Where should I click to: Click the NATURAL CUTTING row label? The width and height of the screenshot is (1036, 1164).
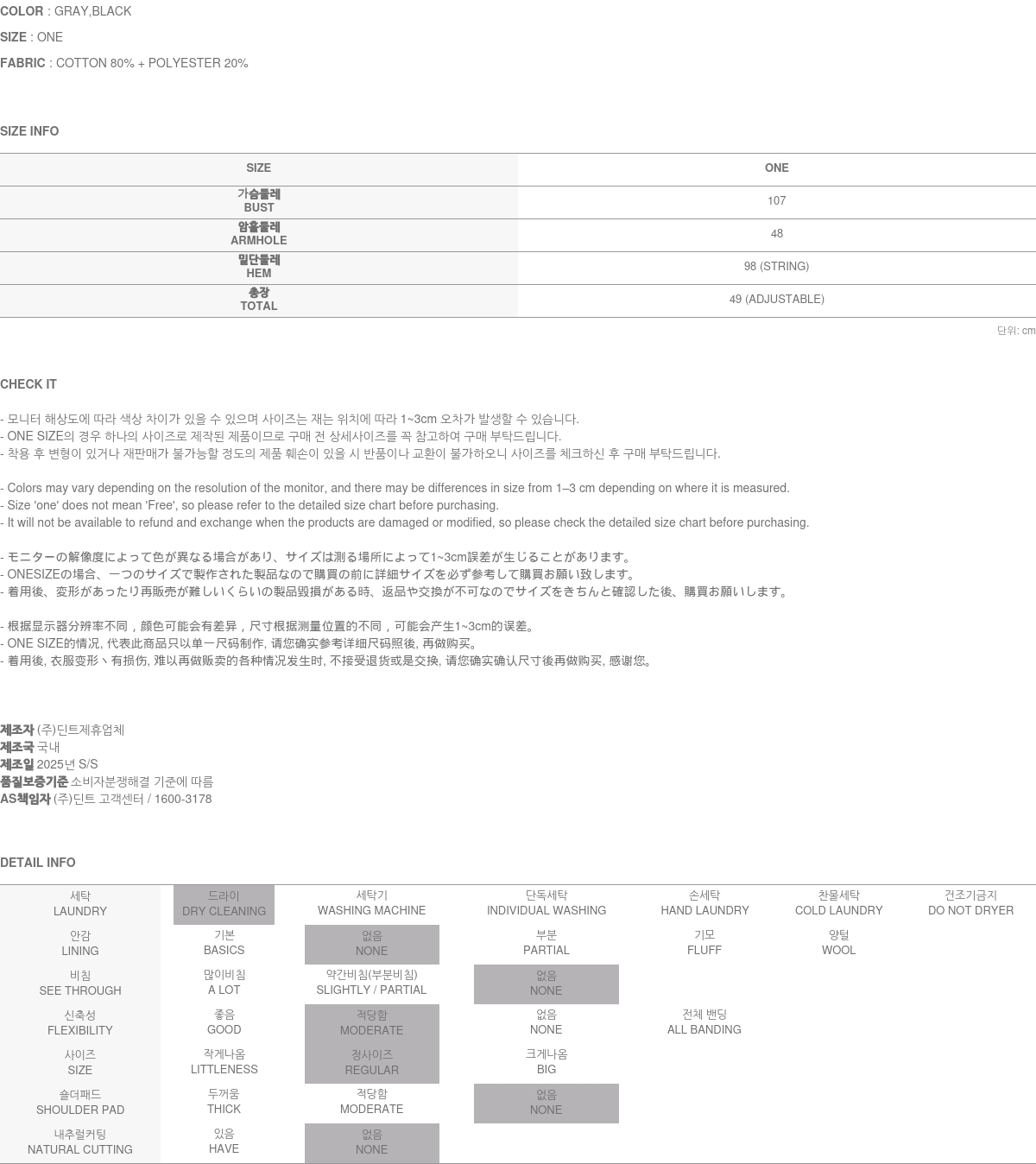pos(80,1142)
